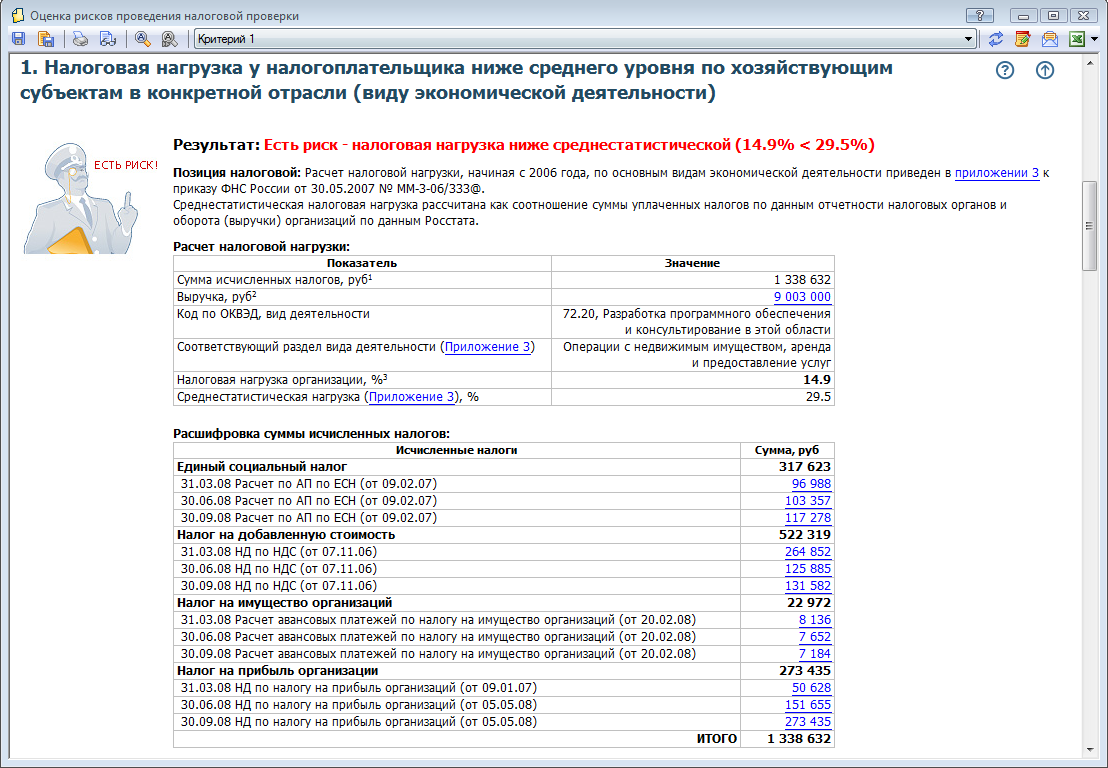Export the report to Excel
This screenshot has width=1108, height=768.
(1077, 39)
